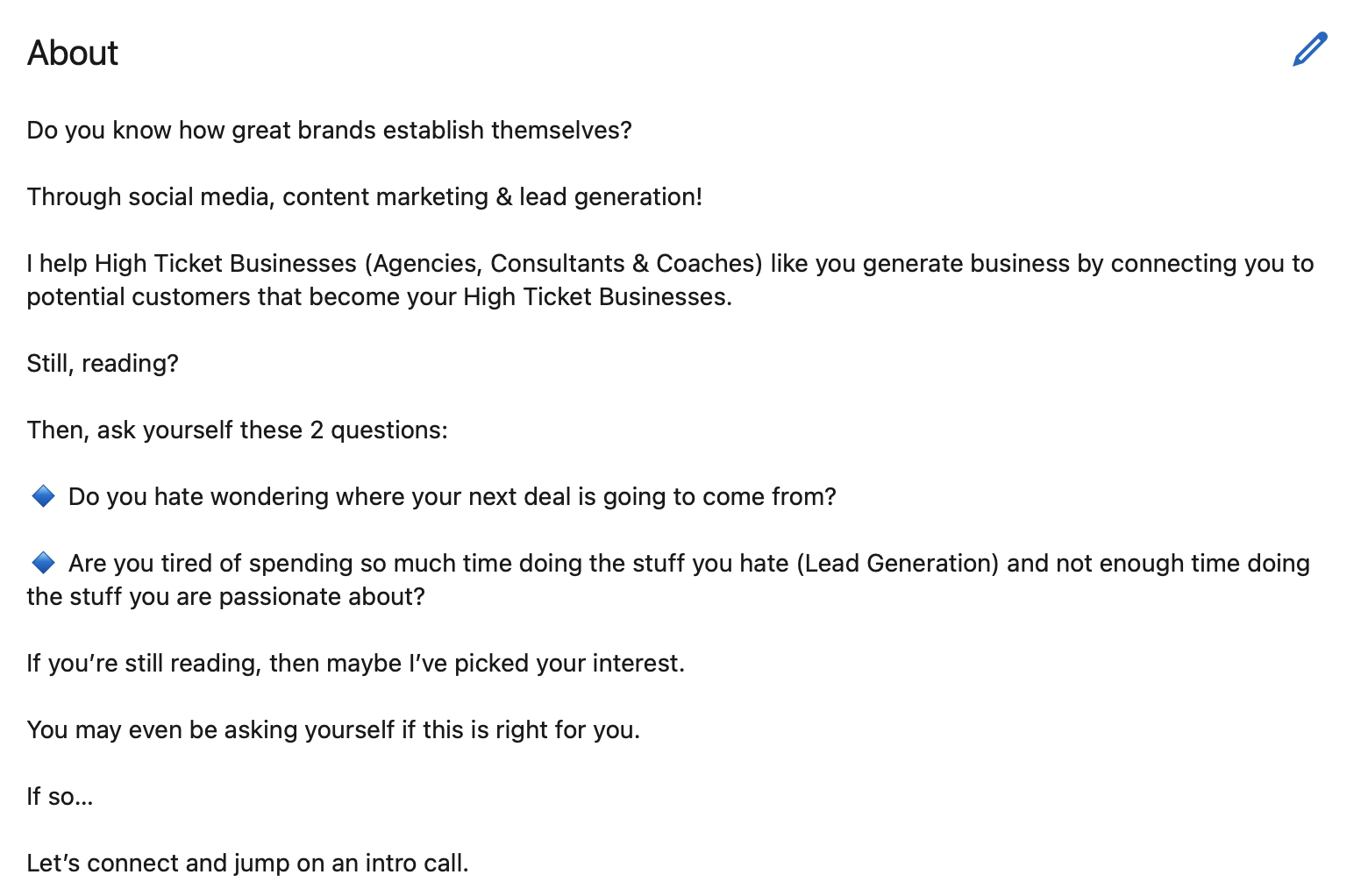
Task: Click 'potential customers that become' line
Action: (x=379, y=296)
